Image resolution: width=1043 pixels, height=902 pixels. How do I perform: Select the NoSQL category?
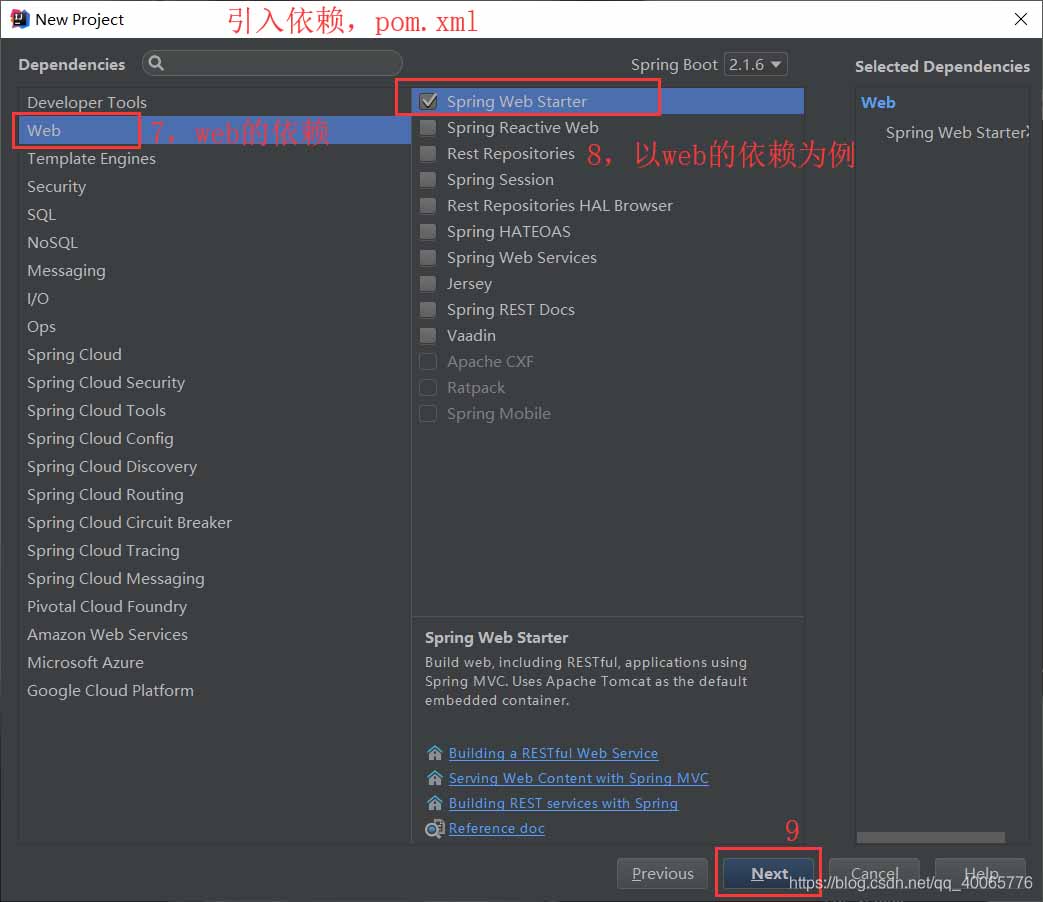[x=214, y=242]
